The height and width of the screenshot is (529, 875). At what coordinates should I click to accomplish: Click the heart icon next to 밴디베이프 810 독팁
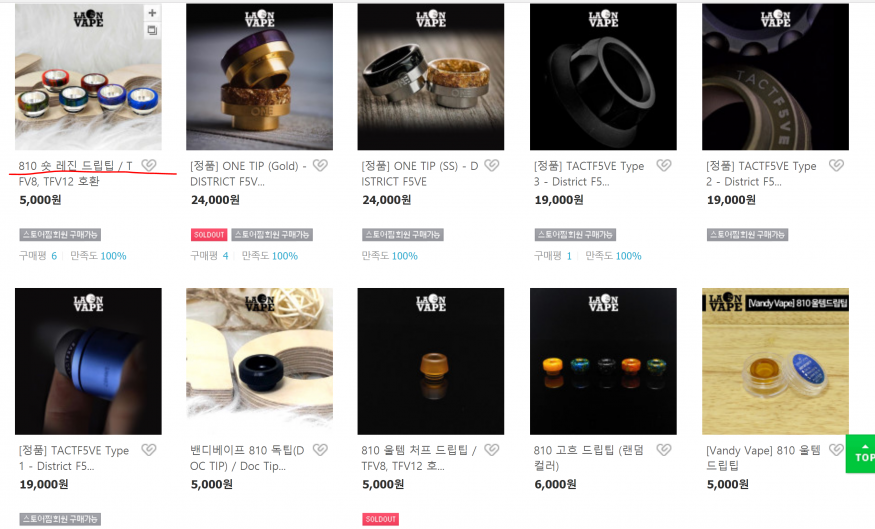[320, 450]
